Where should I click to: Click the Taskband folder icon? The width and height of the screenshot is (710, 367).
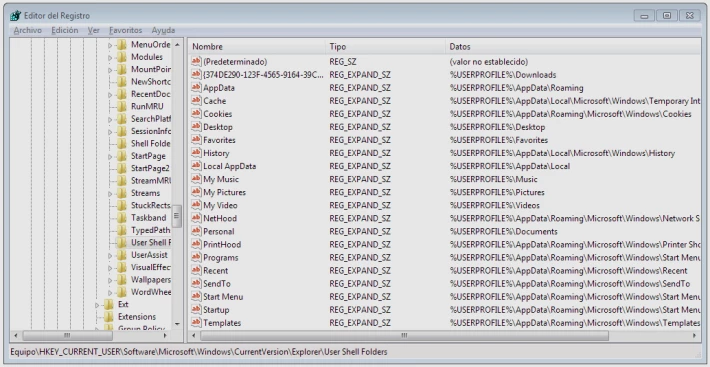coord(121,218)
